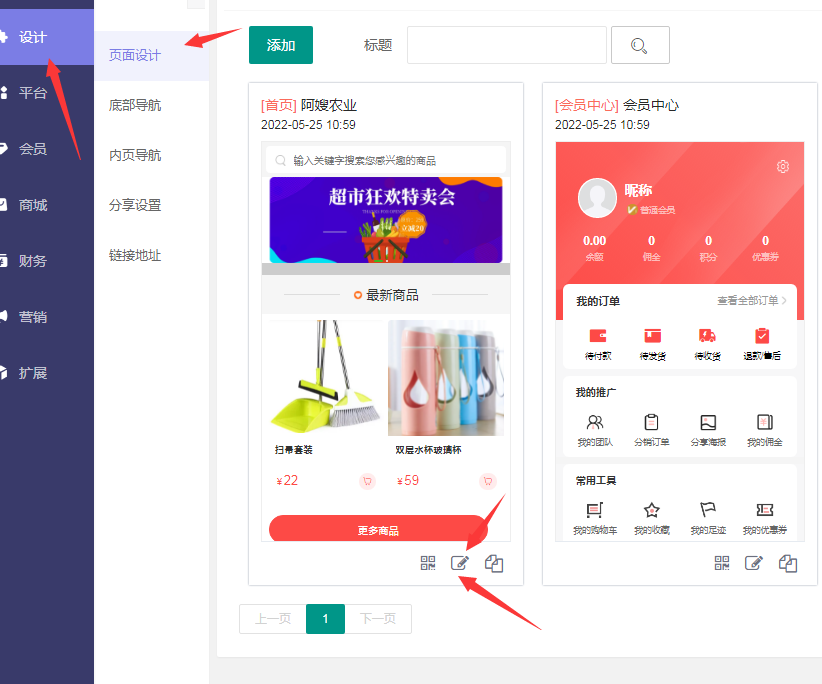The height and width of the screenshot is (684, 822).
Task: Open QR code icon under 会员中心 card
Action: (722, 563)
